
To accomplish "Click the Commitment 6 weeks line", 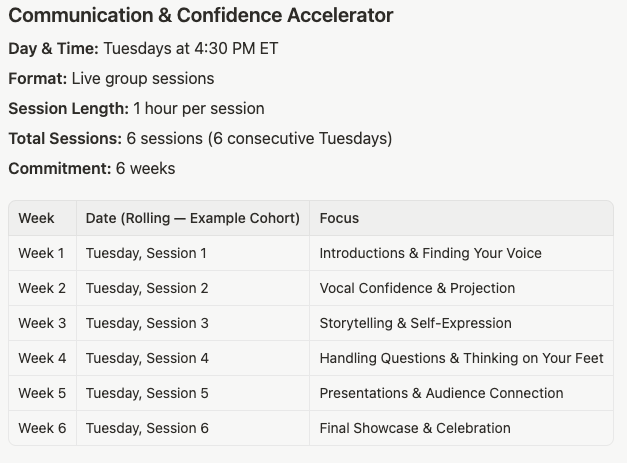I will coord(92,168).
